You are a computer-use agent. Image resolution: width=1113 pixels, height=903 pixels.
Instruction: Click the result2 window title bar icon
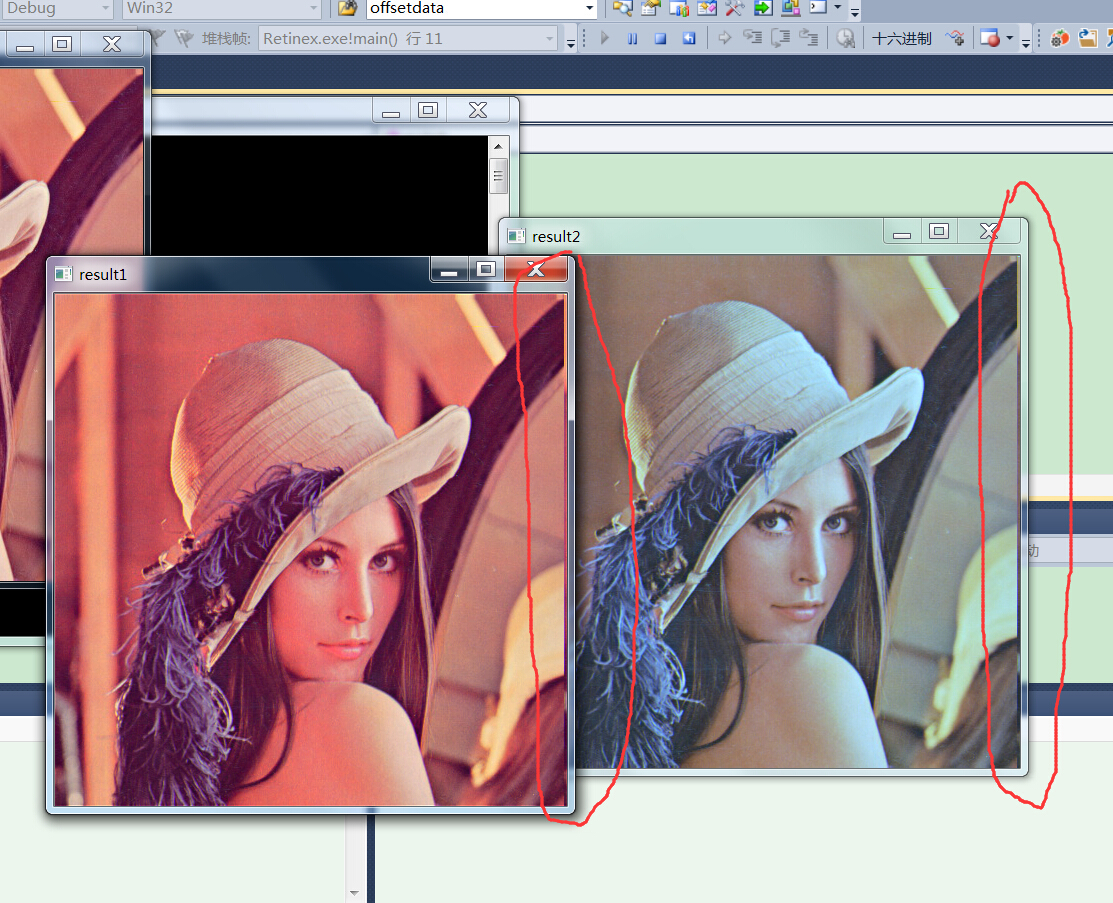517,236
